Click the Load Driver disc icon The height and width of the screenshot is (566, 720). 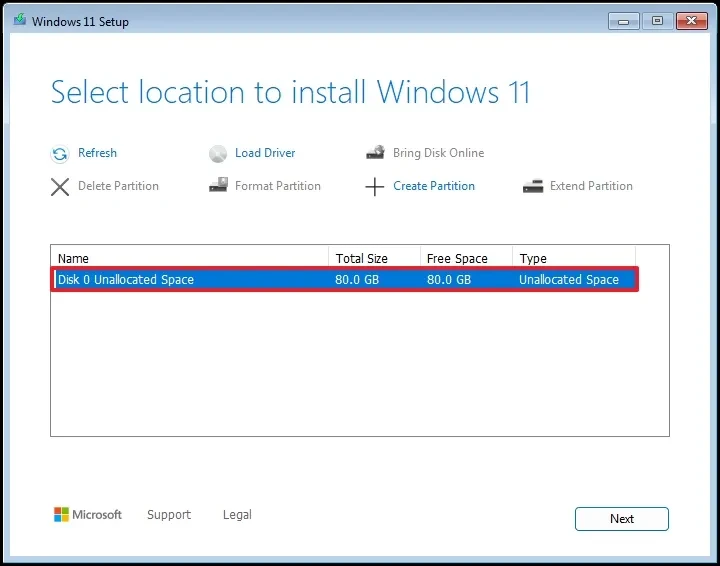tap(218, 154)
